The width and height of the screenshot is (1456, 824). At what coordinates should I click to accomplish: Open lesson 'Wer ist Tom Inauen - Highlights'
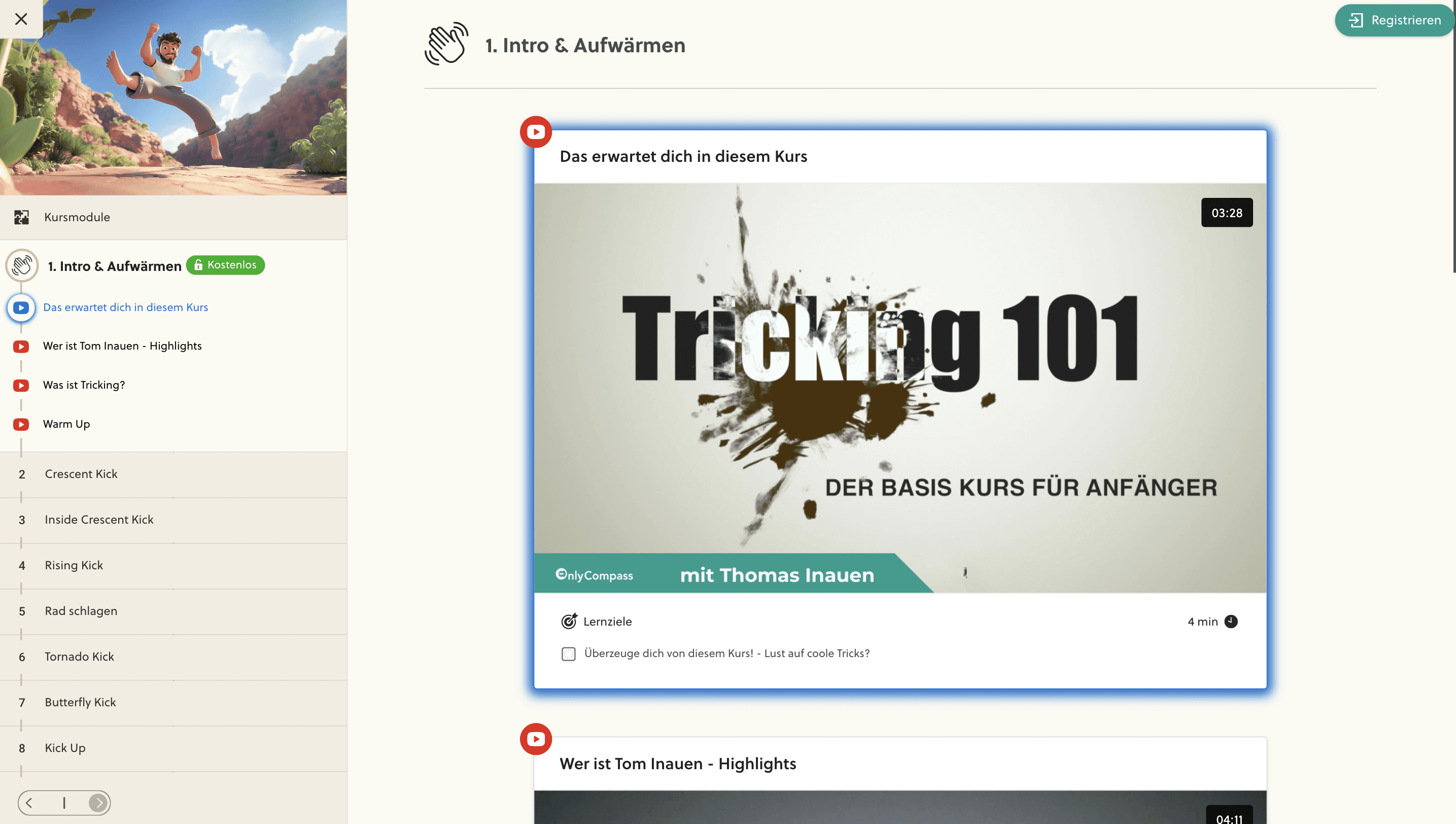(x=122, y=346)
